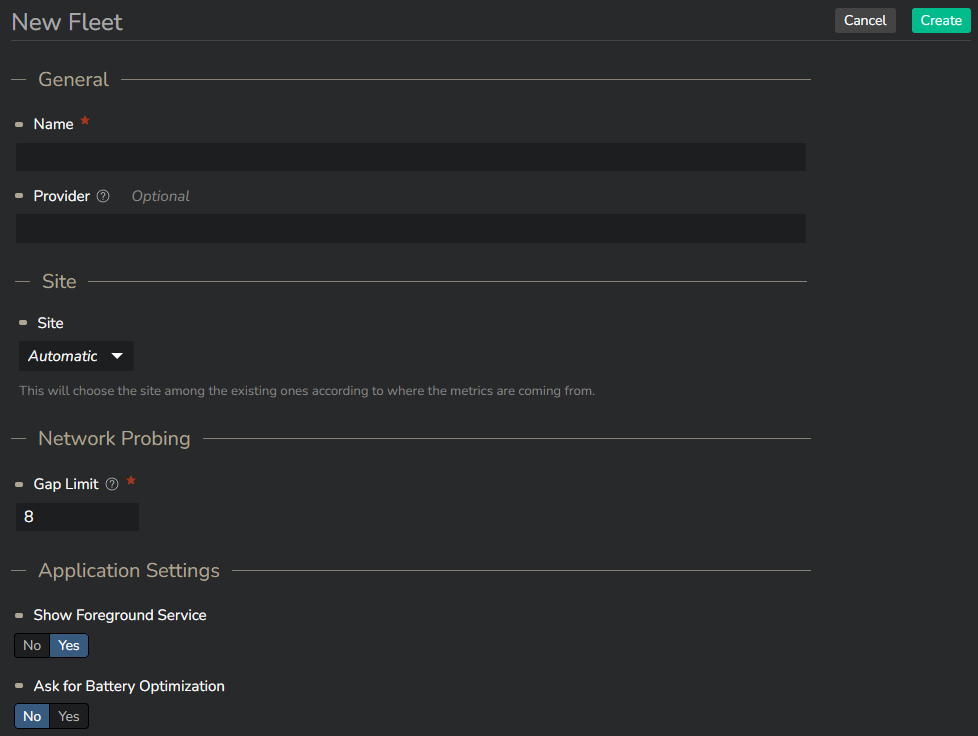Click the bullet marker beside Name label
978x736 pixels.
click(x=19, y=125)
